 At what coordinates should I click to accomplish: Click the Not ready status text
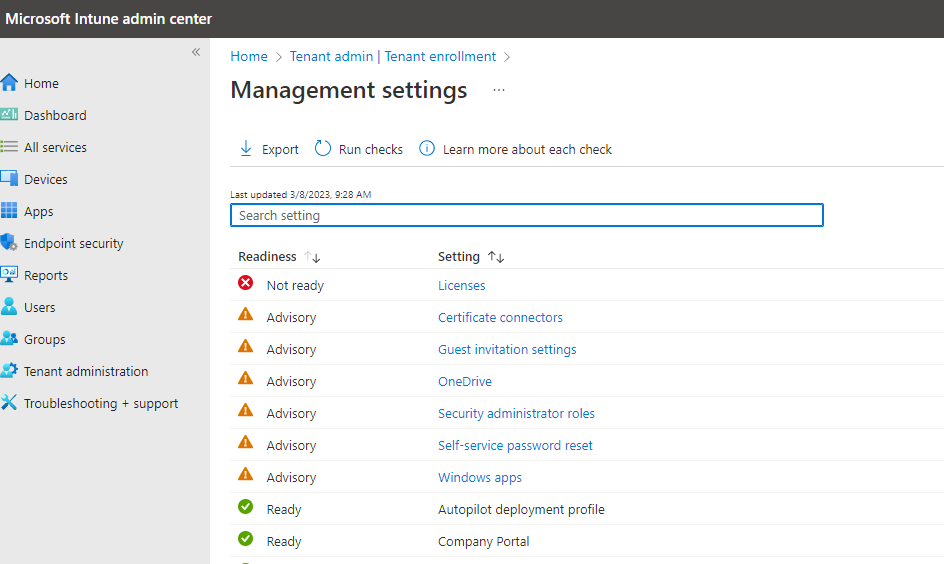[x=295, y=286]
